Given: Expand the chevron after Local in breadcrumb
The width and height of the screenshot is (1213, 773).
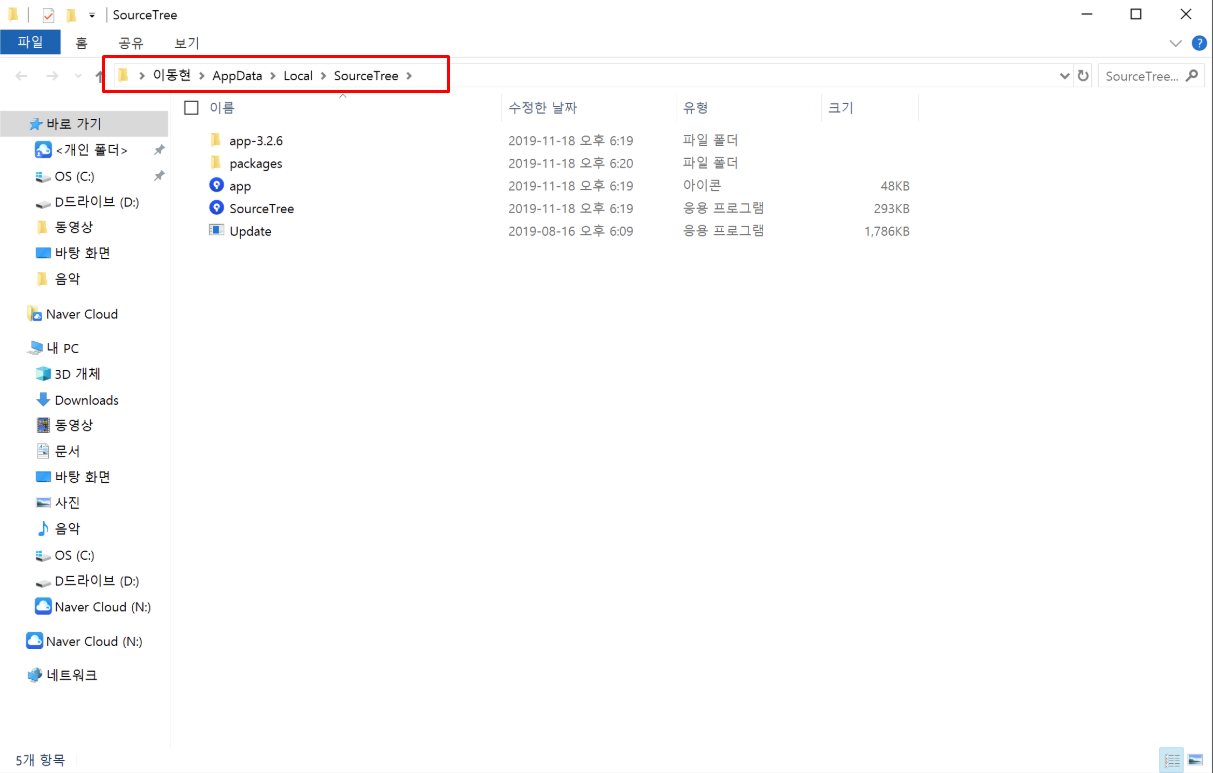Looking at the screenshot, I should point(324,76).
